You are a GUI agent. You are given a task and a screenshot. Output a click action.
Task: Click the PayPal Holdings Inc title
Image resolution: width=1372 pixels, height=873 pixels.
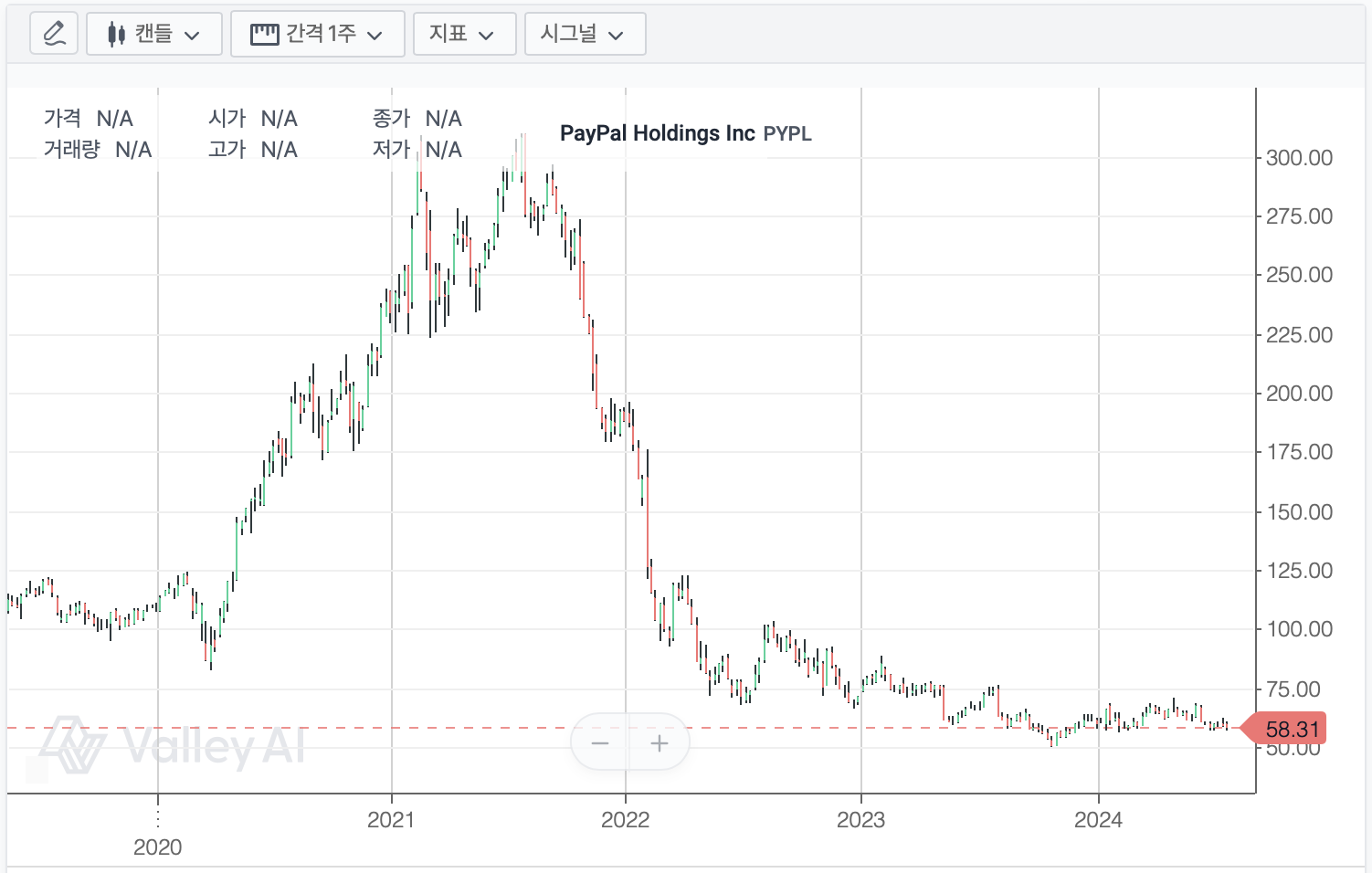click(657, 133)
